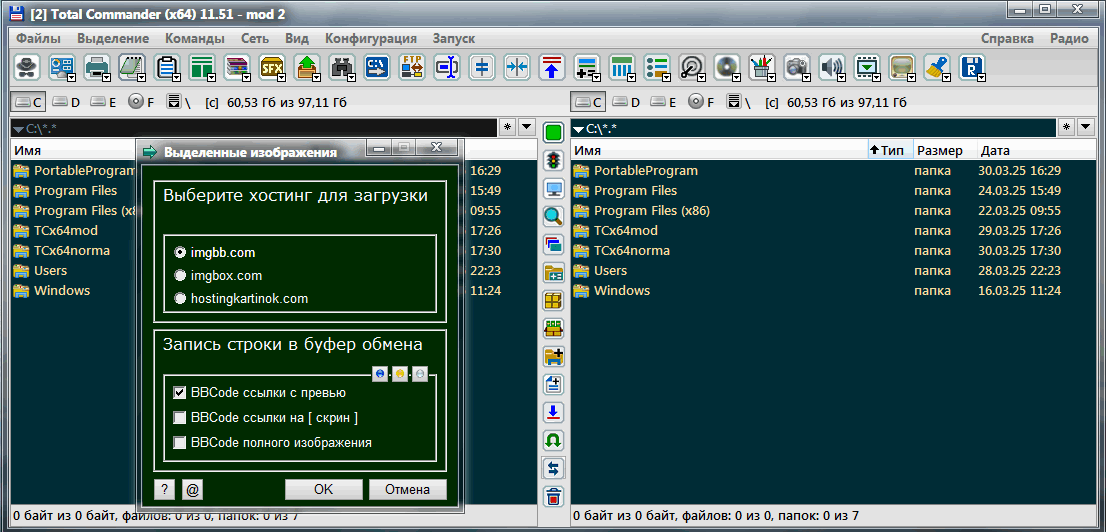Enable BBCode полного изображения checkbox
This screenshot has height=532, width=1106.
pyautogui.click(x=180, y=443)
